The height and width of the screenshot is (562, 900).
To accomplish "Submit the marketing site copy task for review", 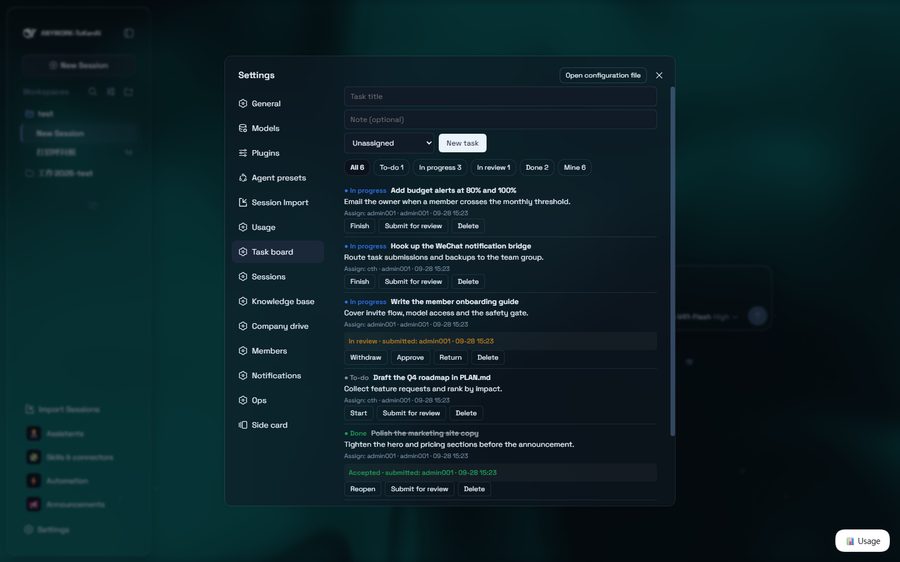I will pos(419,489).
